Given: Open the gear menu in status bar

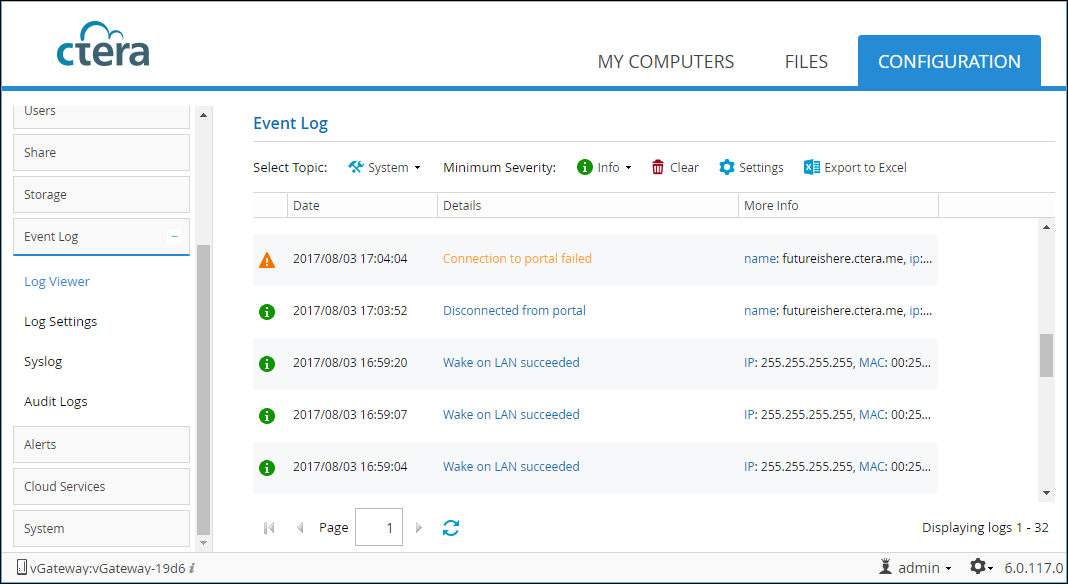Looking at the screenshot, I should click(x=981, y=566).
